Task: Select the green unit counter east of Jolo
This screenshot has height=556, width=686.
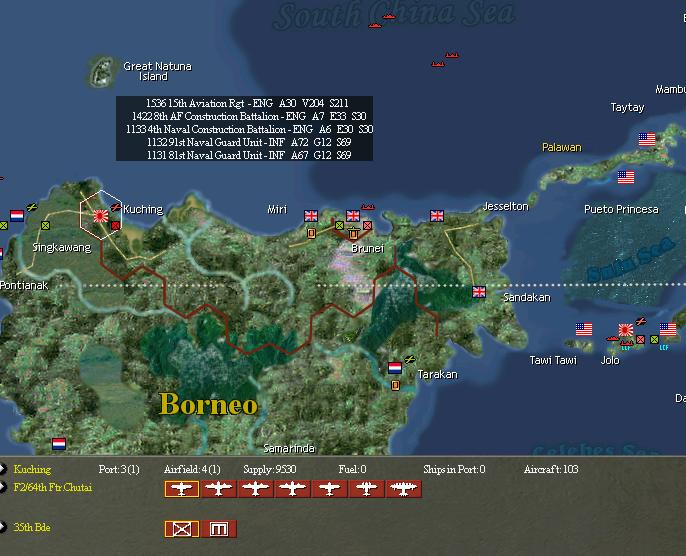Action: click(654, 339)
